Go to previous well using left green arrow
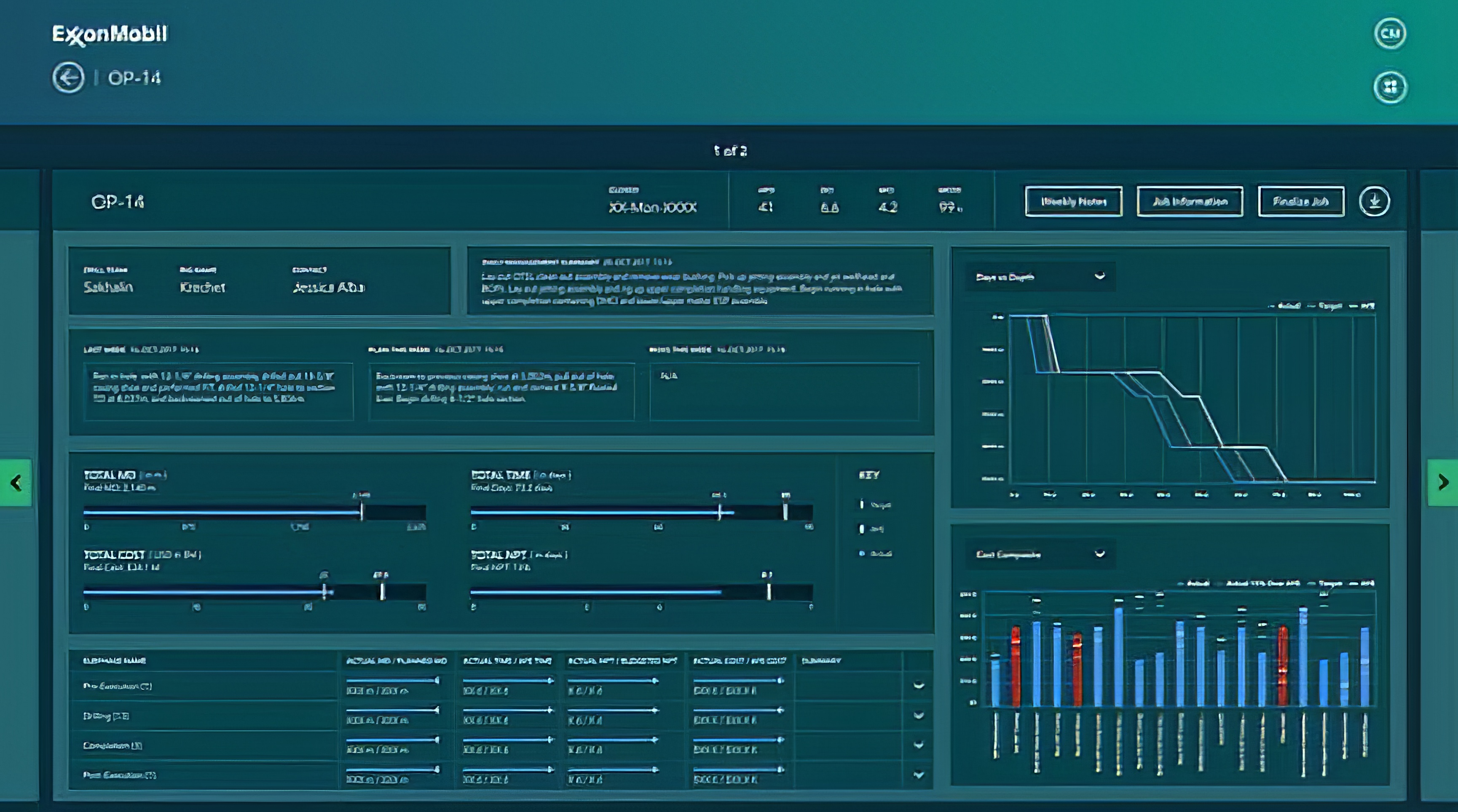 [x=16, y=483]
